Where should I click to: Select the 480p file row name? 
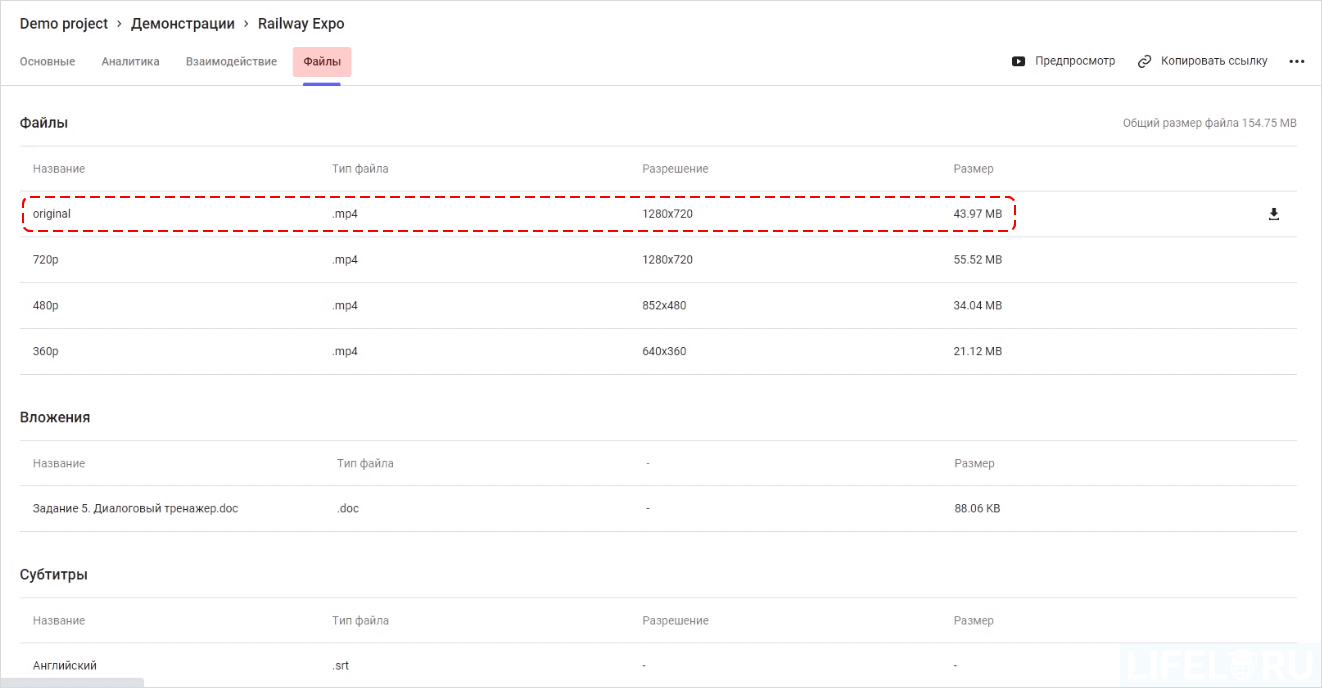click(x=46, y=306)
